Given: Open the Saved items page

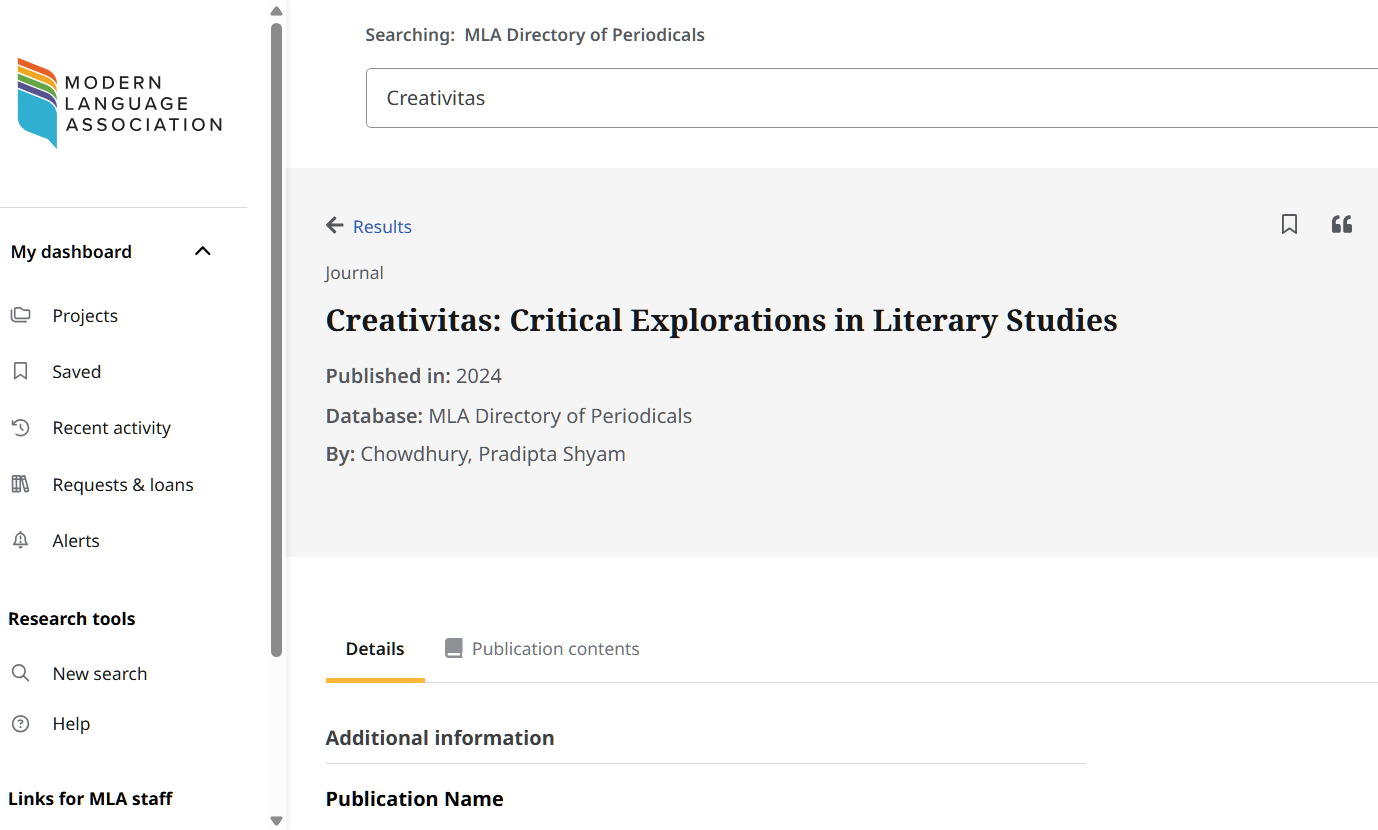Looking at the screenshot, I should [x=77, y=372].
